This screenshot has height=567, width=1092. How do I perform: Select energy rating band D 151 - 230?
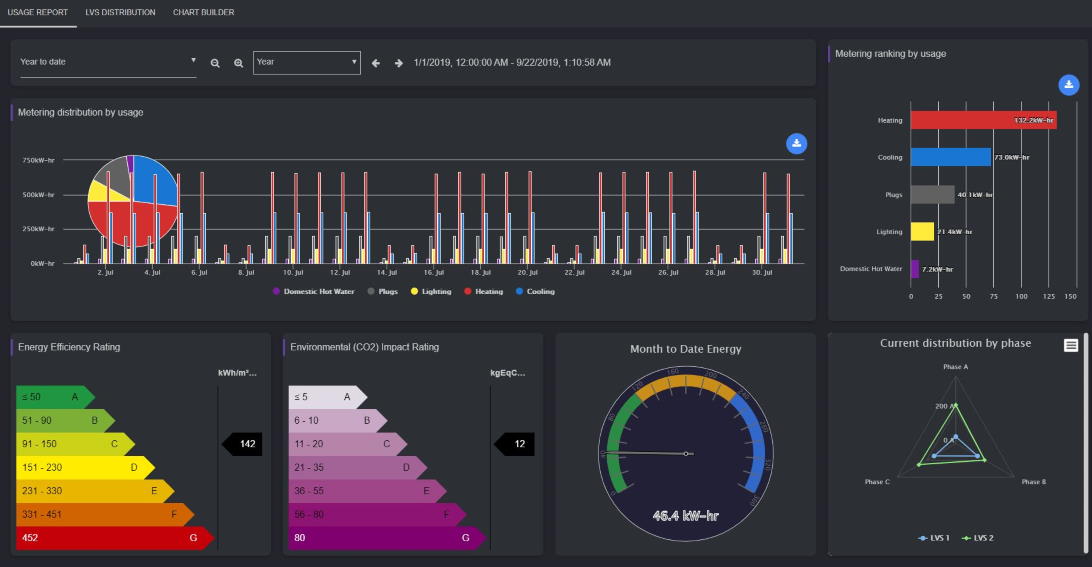pyautogui.click(x=85, y=467)
